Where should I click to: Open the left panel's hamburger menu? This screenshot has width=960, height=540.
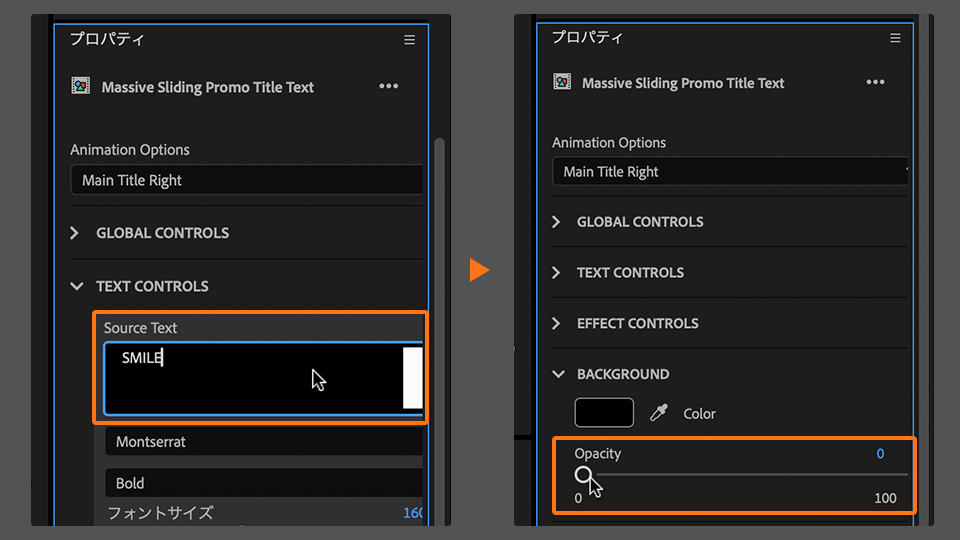[x=409, y=40]
